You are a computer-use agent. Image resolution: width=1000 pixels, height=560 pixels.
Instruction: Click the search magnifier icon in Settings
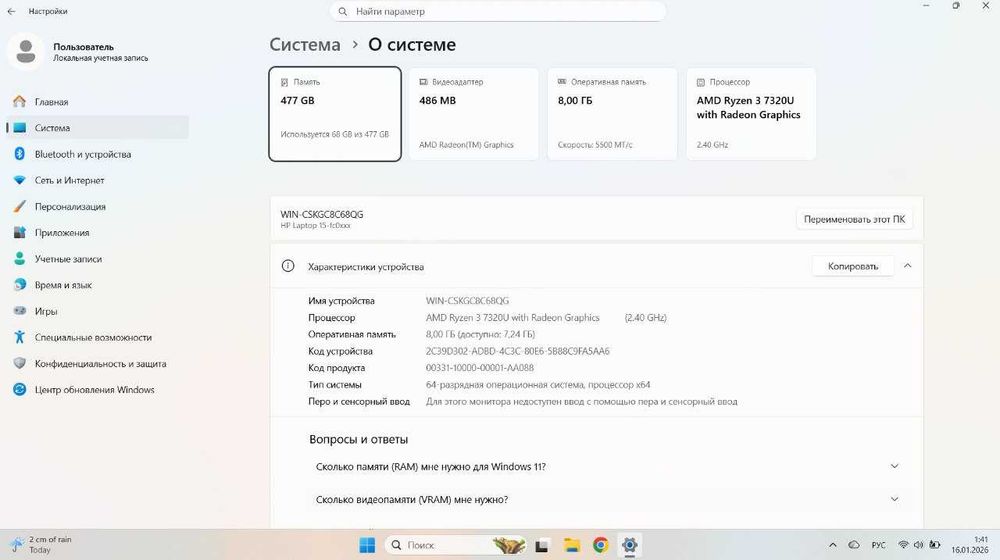pyautogui.click(x=342, y=11)
